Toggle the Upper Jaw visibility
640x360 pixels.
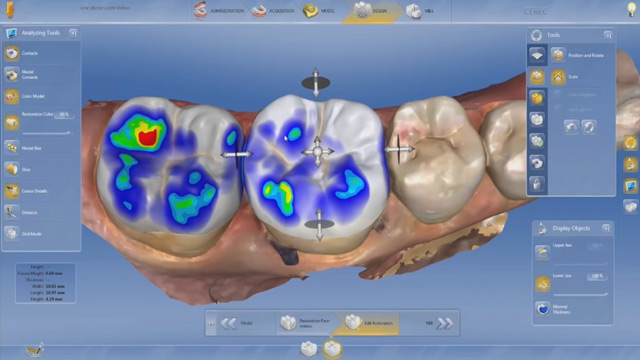pos(542,253)
